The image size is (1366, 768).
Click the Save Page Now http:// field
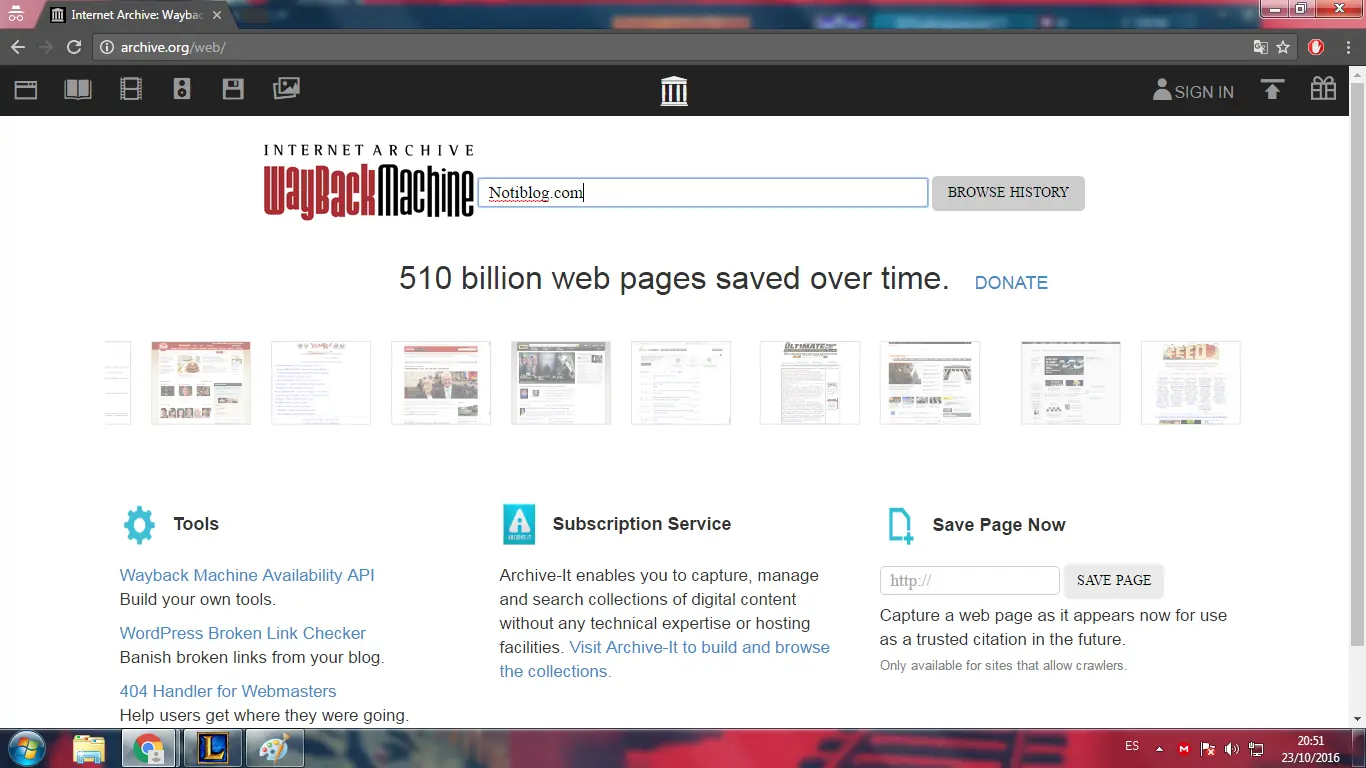(969, 581)
